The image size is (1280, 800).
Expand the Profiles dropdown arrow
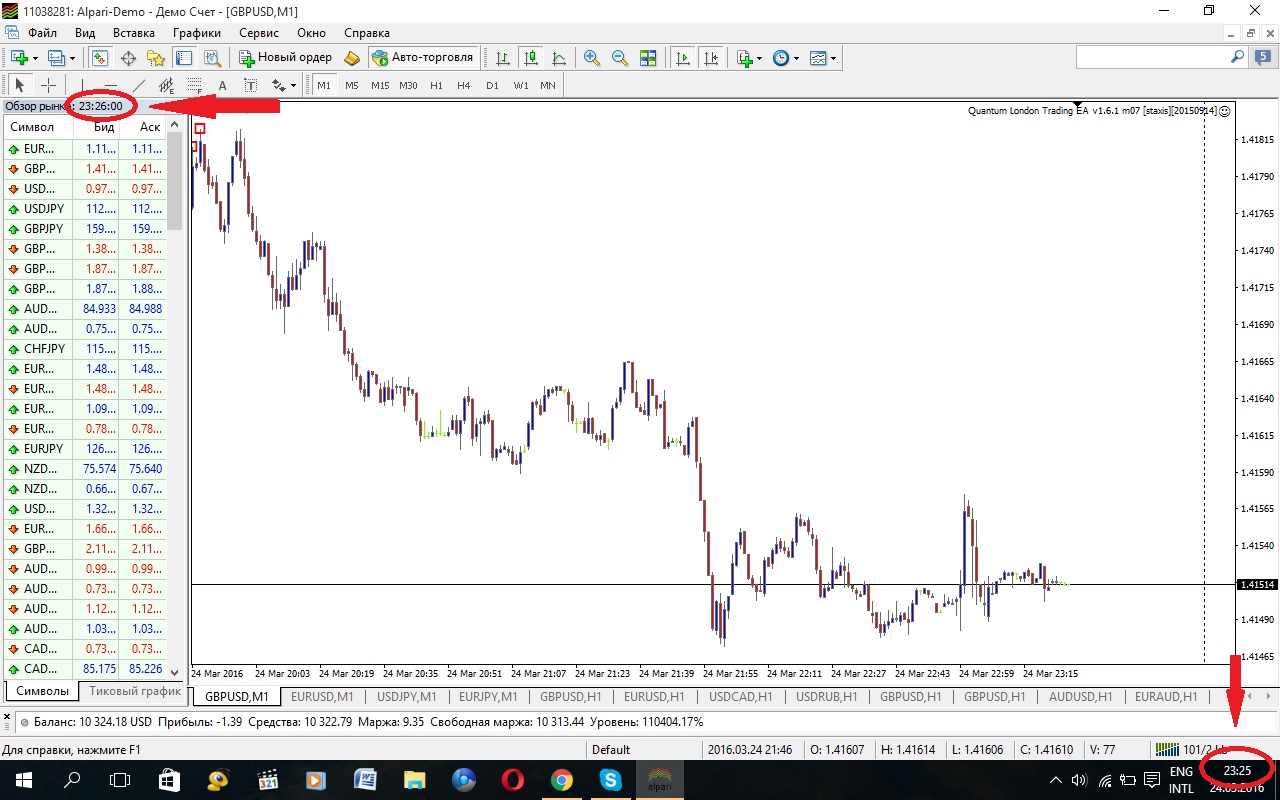click(x=73, y=58)
